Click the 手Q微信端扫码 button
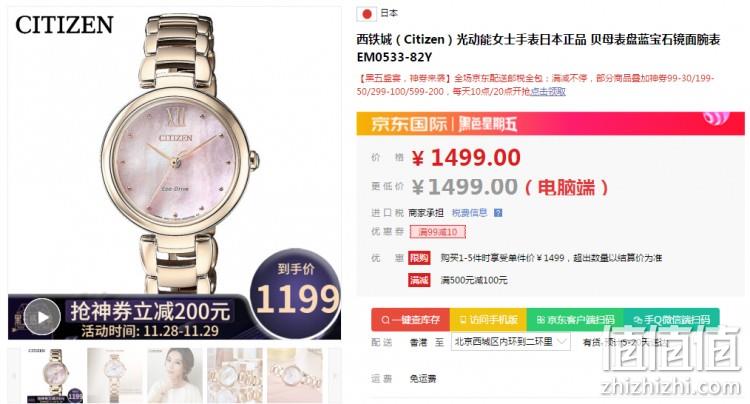The height and width of the screenshot is (404, 750). coord(672,320)
